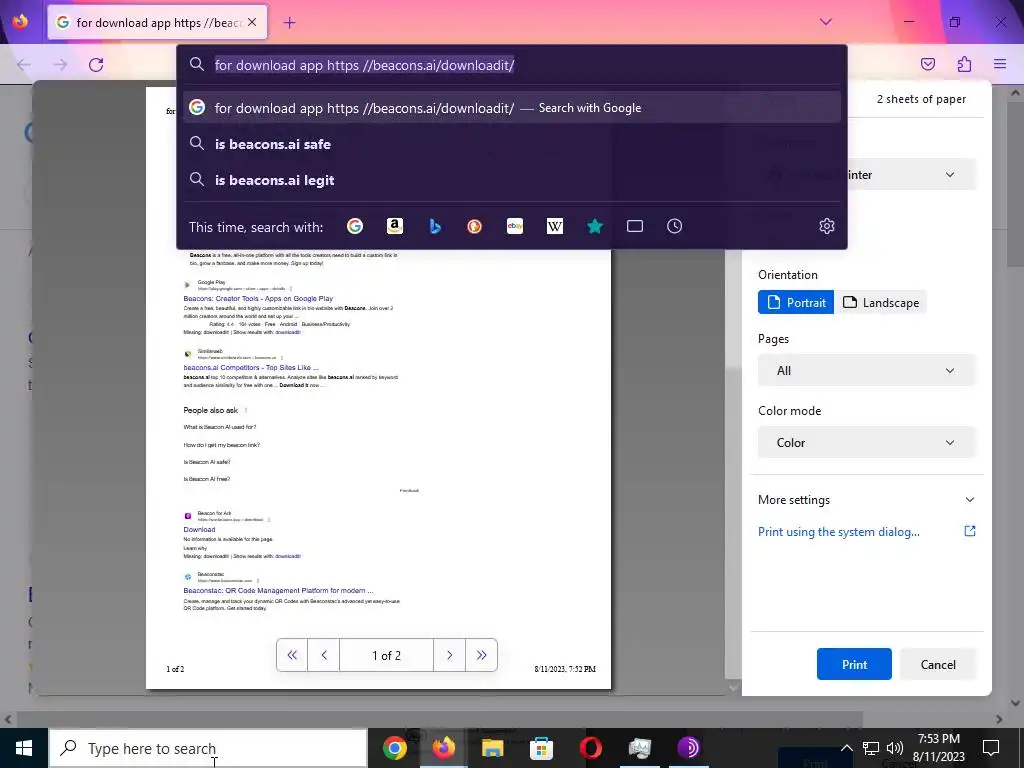
Task: Open notification center in taskbar
Action: (x=991, y=748)
